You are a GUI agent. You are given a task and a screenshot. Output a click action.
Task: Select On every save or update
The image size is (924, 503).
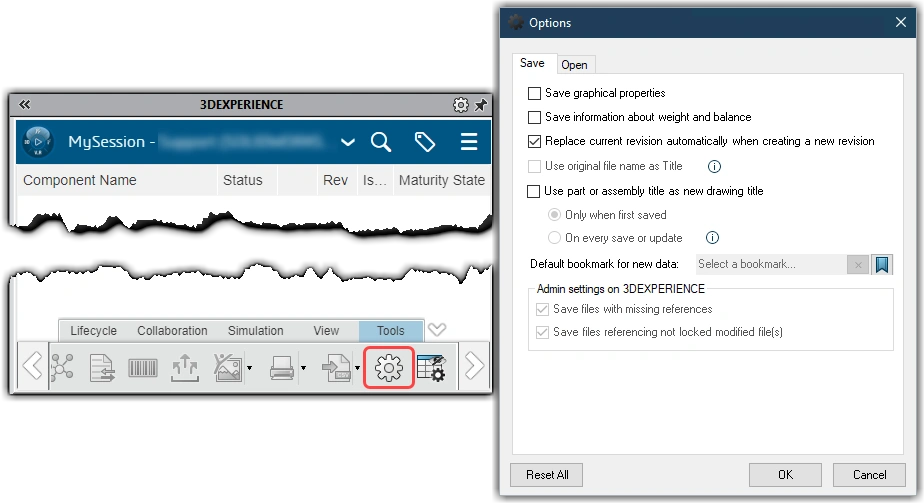(555, 238)
